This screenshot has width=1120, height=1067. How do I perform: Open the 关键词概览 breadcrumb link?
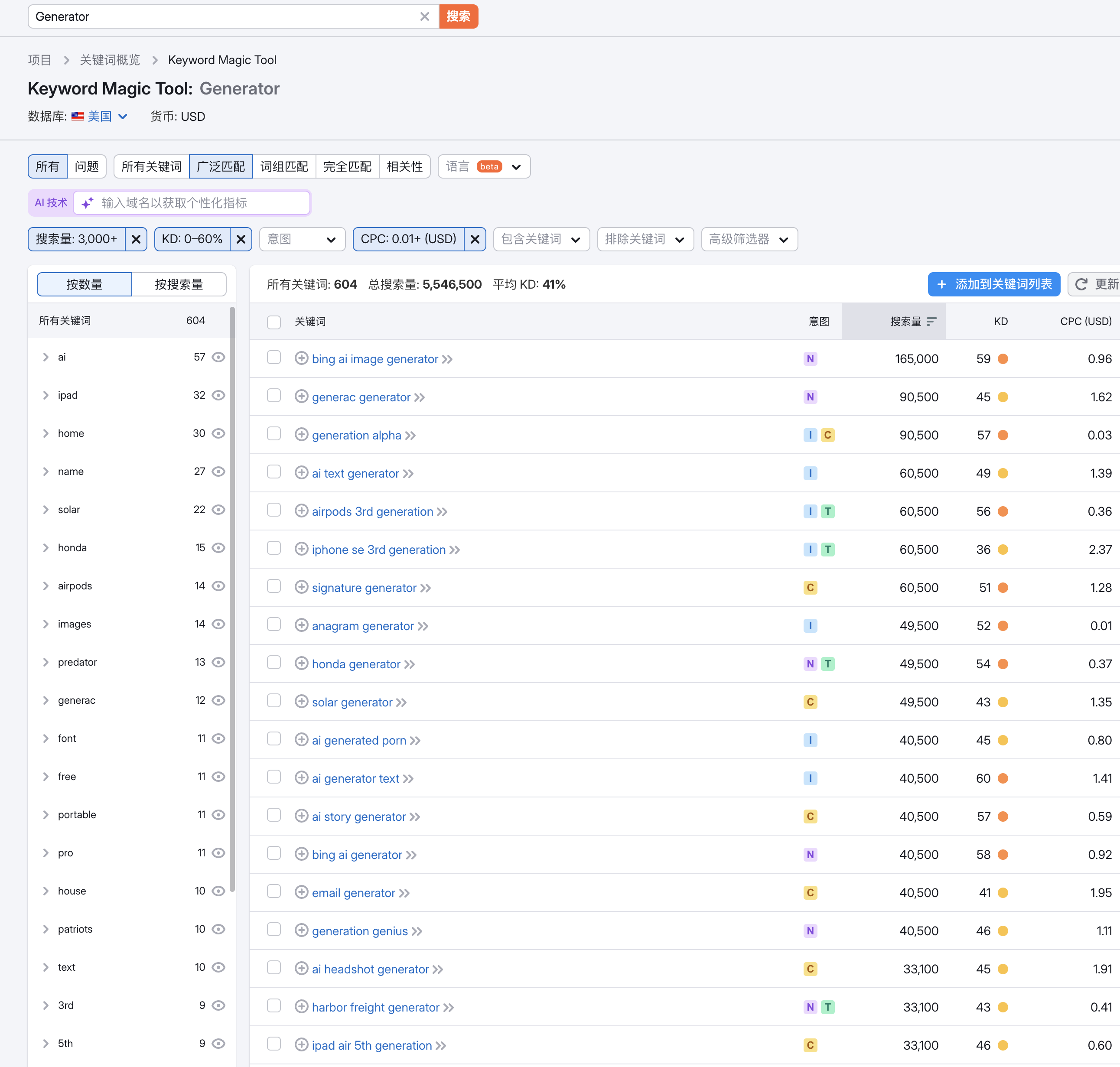[x=110, y=60]
